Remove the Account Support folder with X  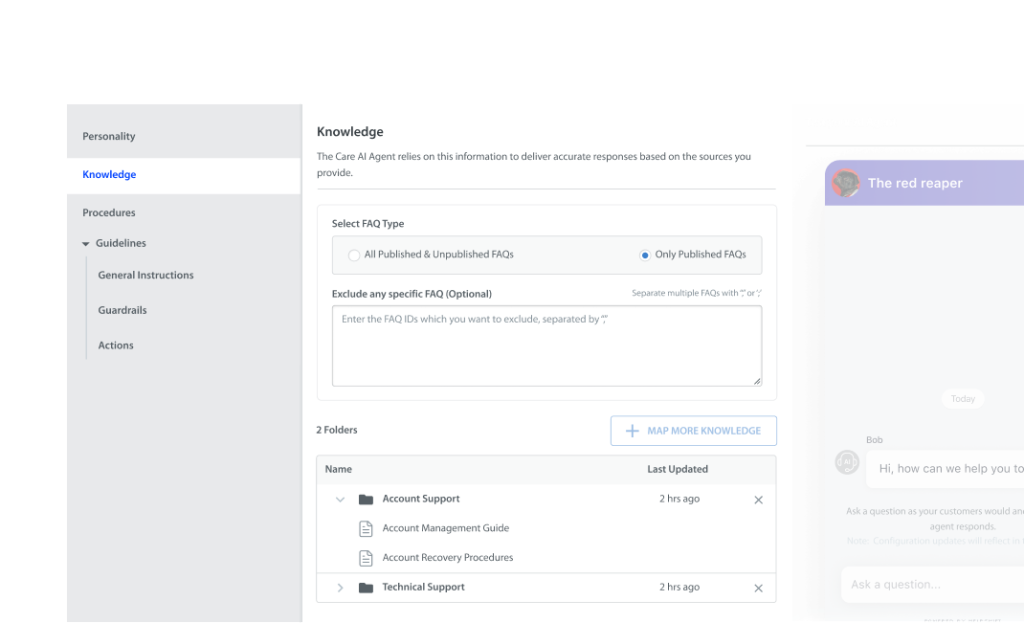pyautogui.click(x=758, y=499)
